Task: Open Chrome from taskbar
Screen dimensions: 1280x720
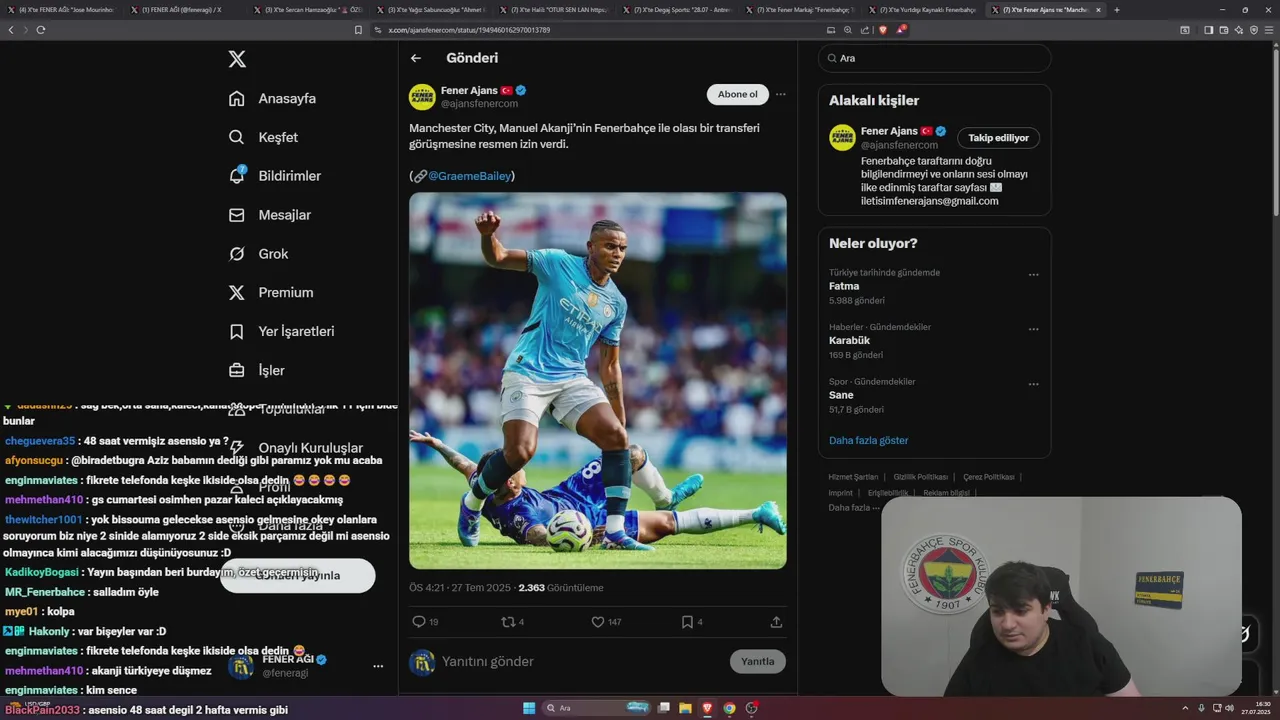Action: [x=729, y=708]
